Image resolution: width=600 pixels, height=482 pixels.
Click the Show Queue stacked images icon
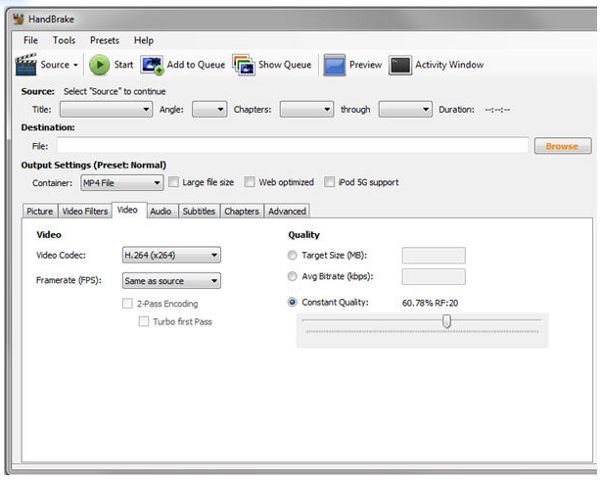point(243,65)
